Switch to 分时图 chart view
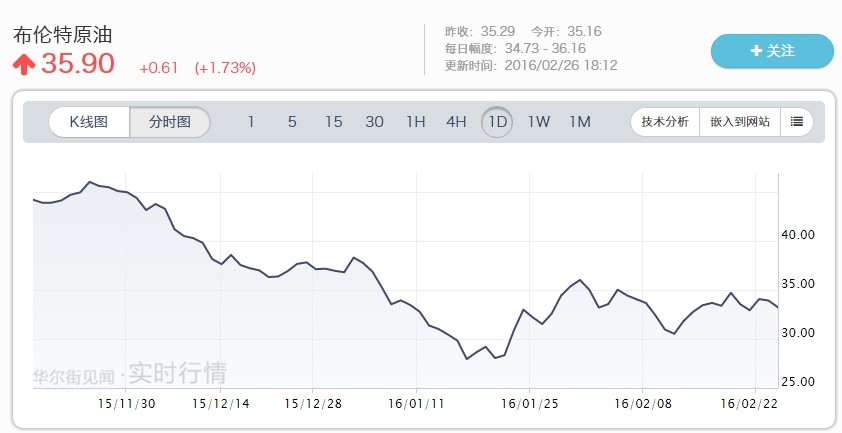Viewport: 842px width, 433px height. (x=170, y=122)
